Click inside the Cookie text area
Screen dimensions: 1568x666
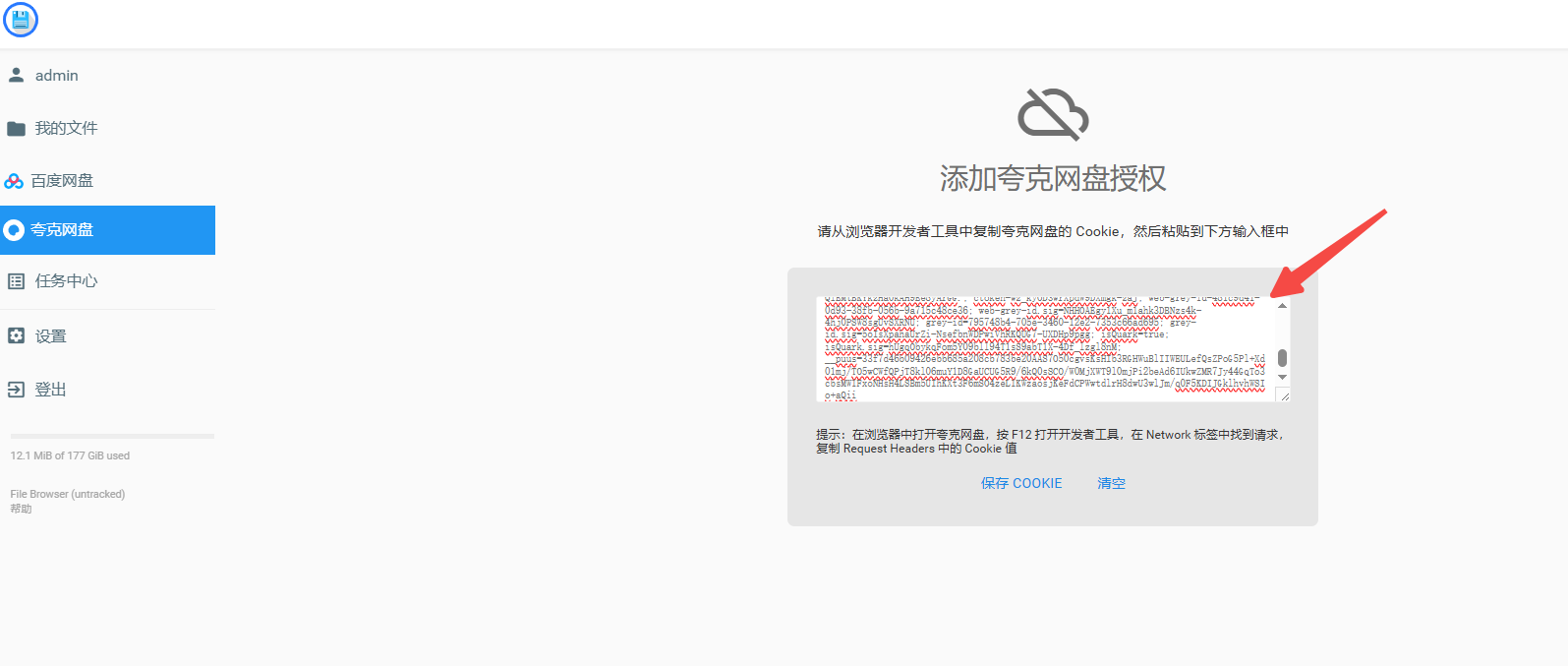point(1042,349)
